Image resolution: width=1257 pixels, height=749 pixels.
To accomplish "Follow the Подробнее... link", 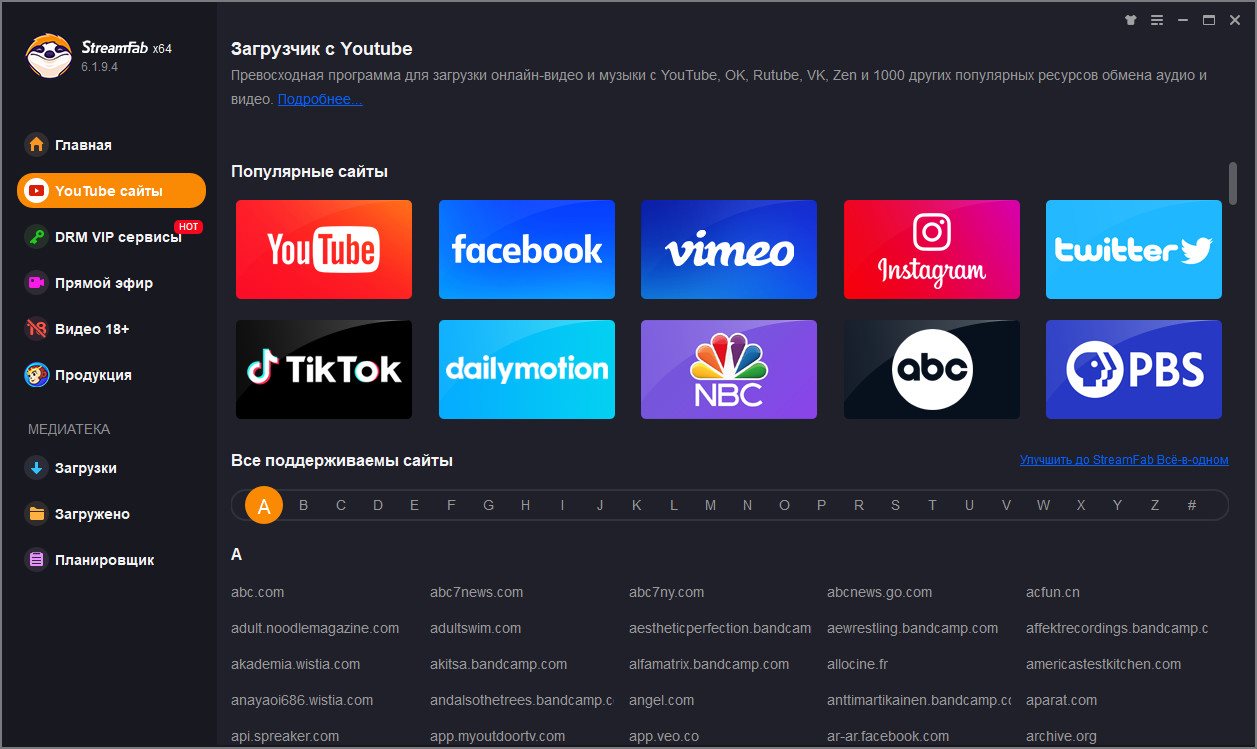I will pyautogui.click(x=320, y=99).
